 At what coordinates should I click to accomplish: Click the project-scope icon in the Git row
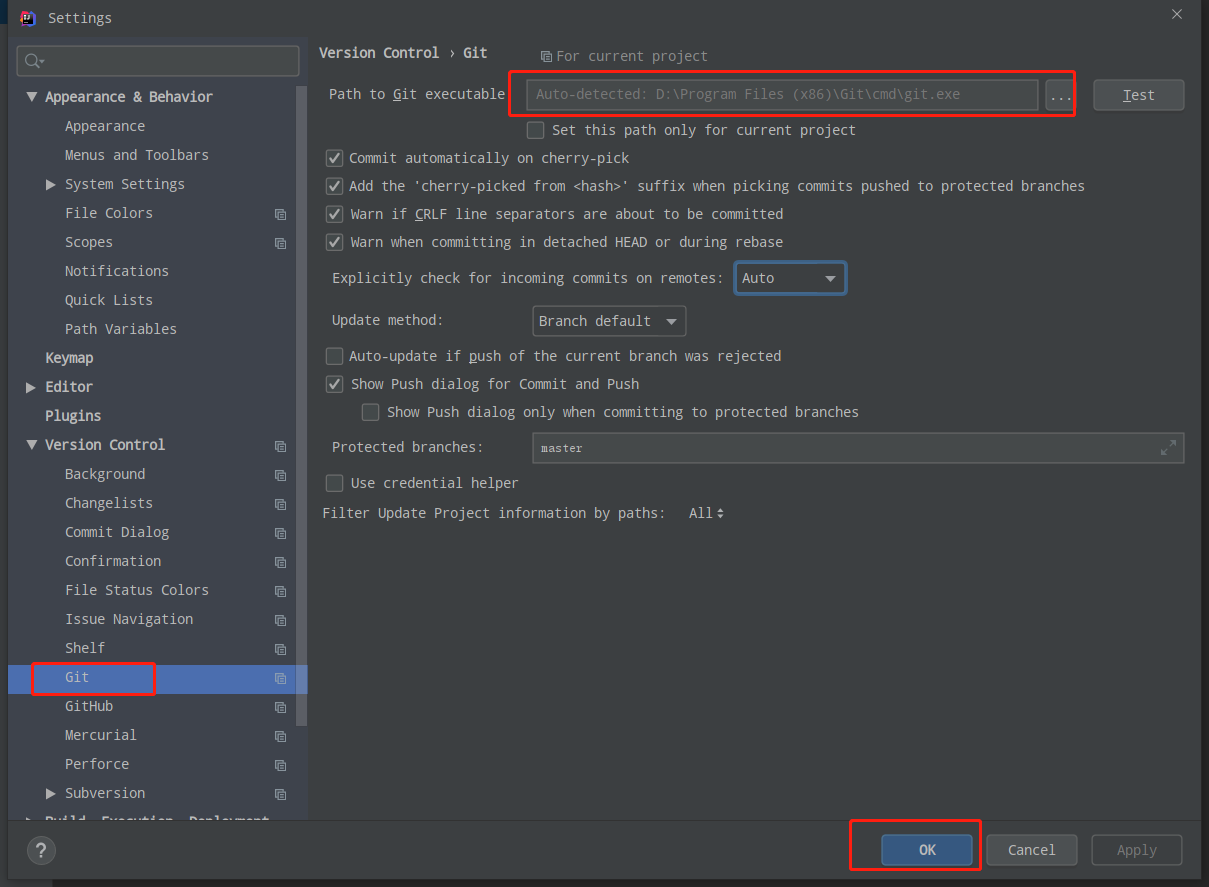(280, 678)
